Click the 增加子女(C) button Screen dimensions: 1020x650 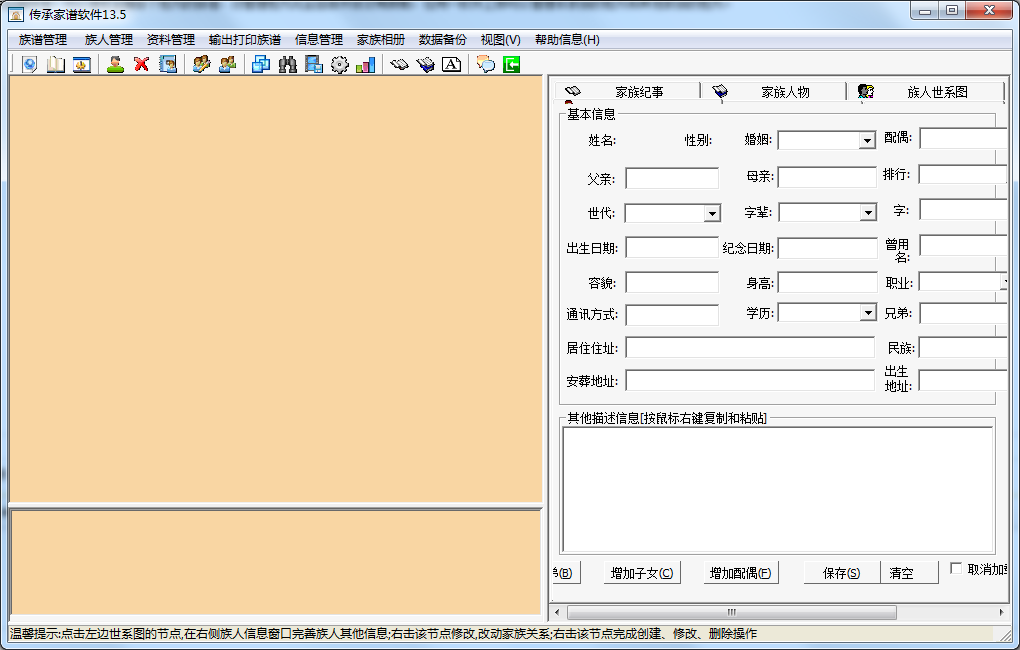[642, 573]
